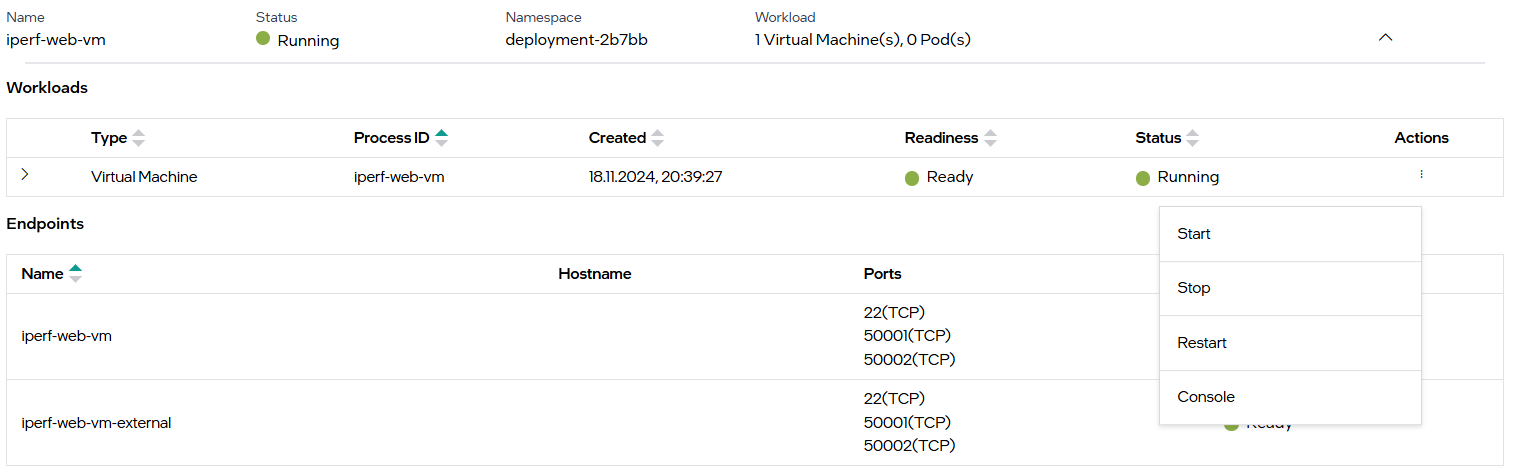Screen dimensions: 1513x473
Task: Click the iperf-web-vm endpoint row name
Action: tap(66, 336)
